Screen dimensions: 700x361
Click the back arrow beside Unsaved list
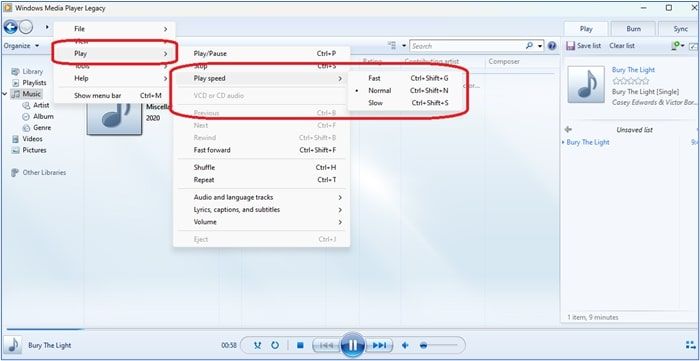pos(568,129)
